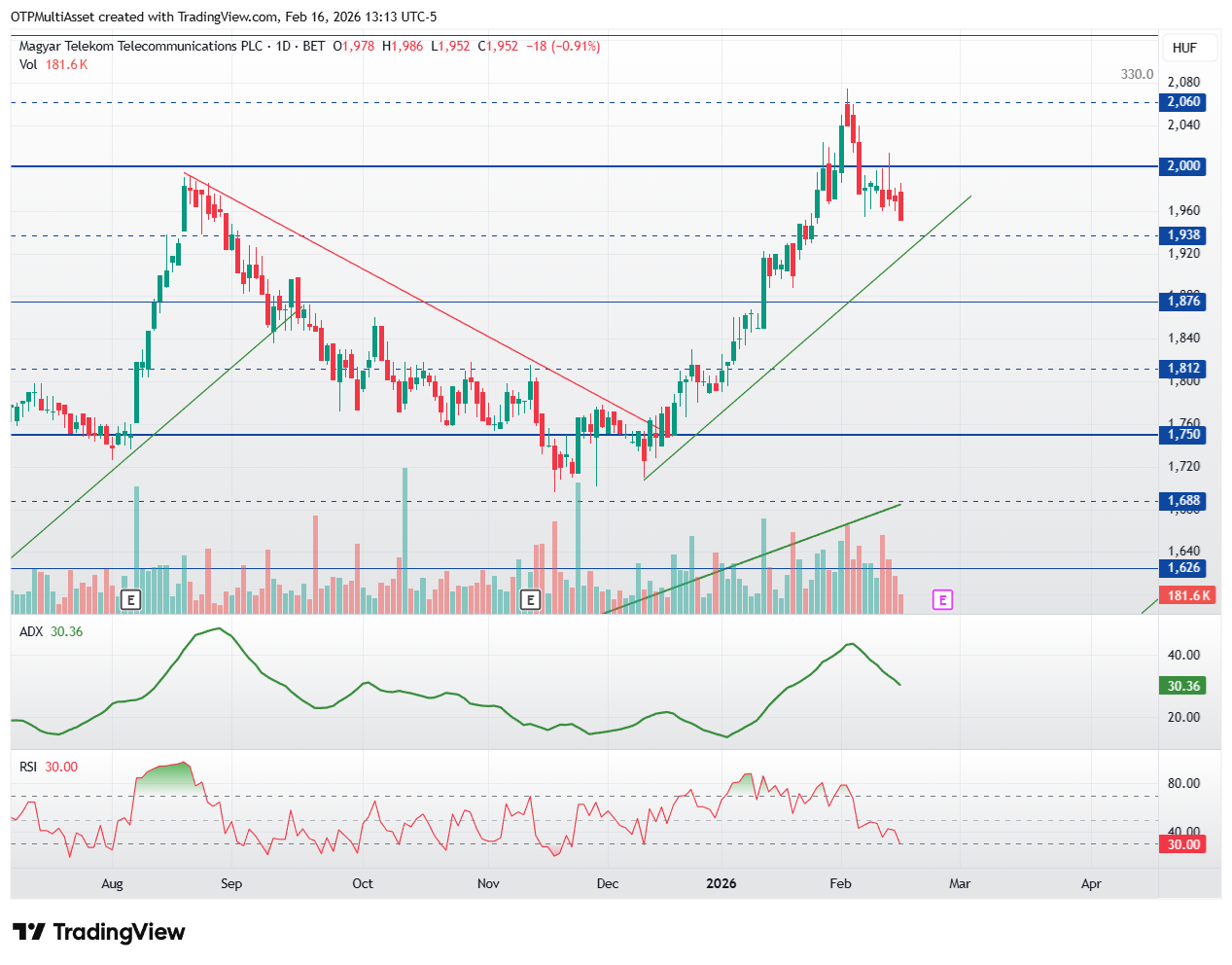
Task: Click the 1,876 price level label
Action: point(1183,302)
